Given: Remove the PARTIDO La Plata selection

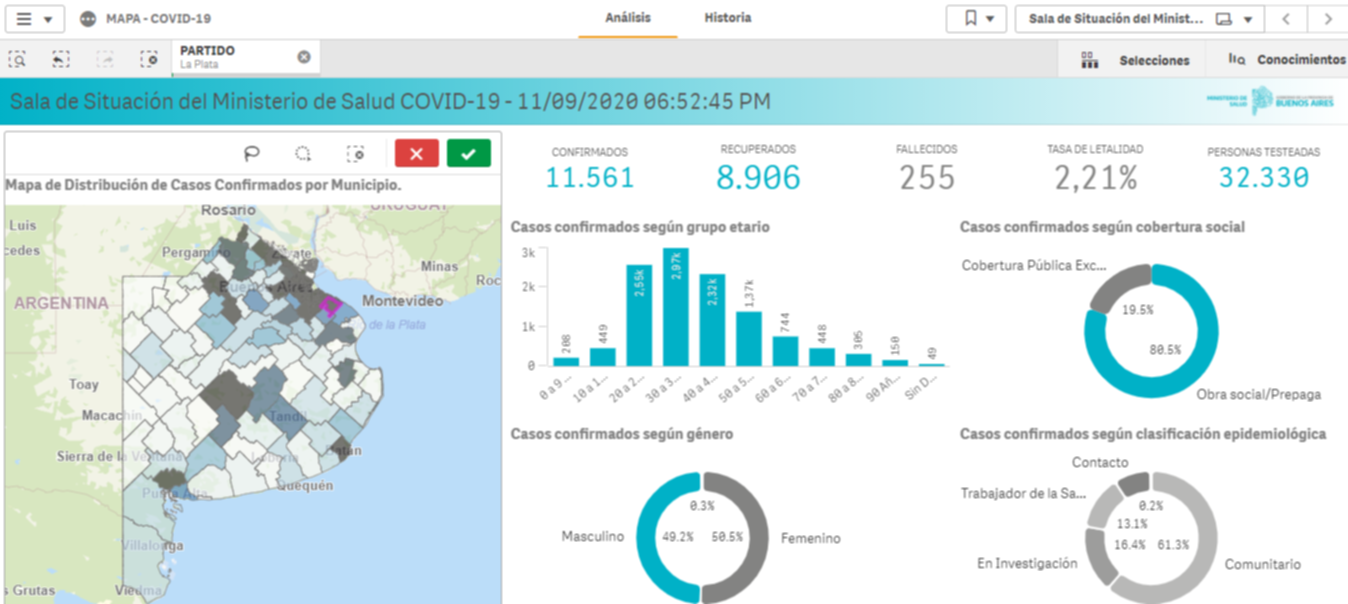Looking at the screenshot, I should click(x=304, y=57).
